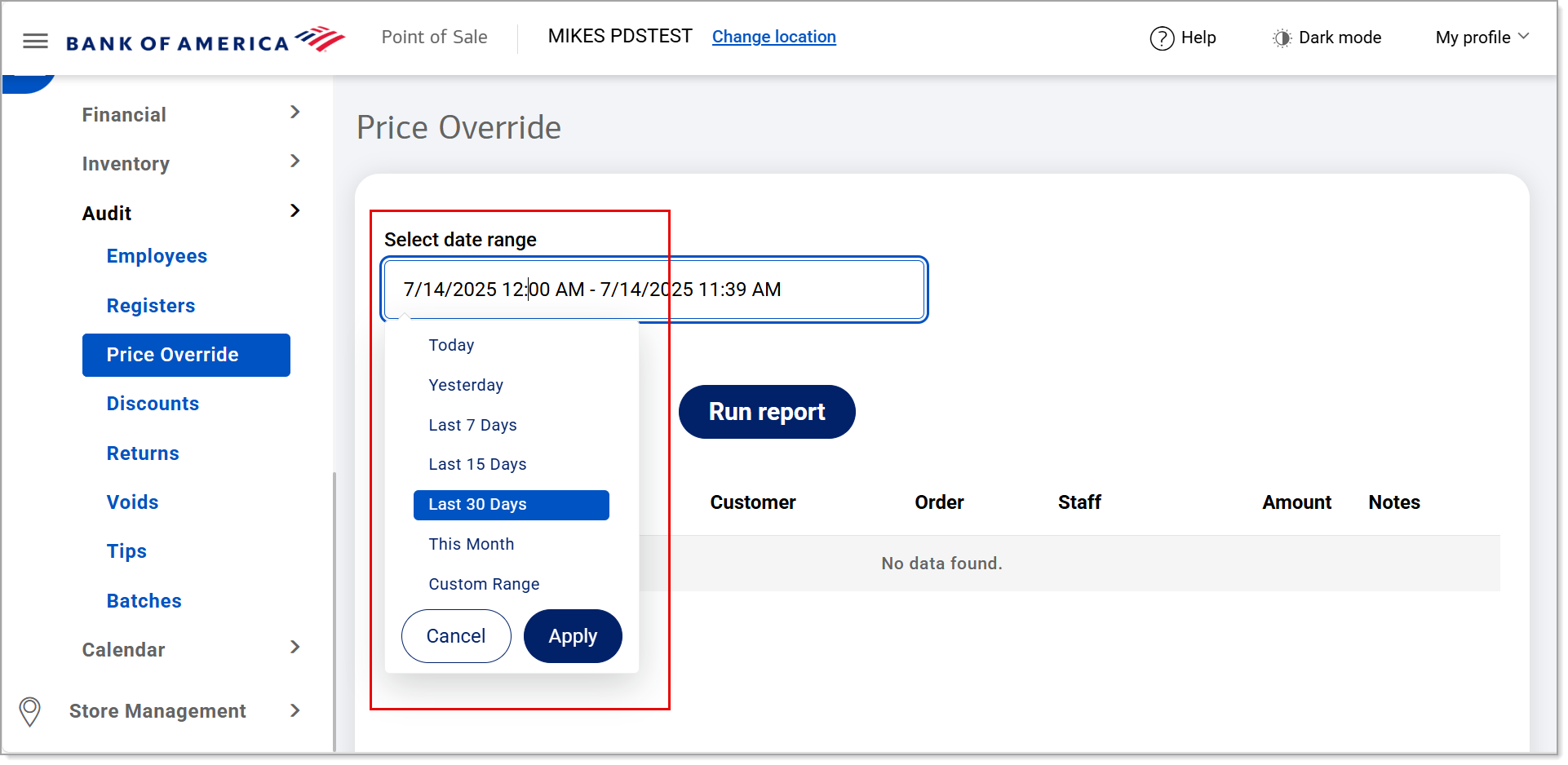Click the Change location link
The width and height of the screenshot is (1568, 765).
point(773,37)
